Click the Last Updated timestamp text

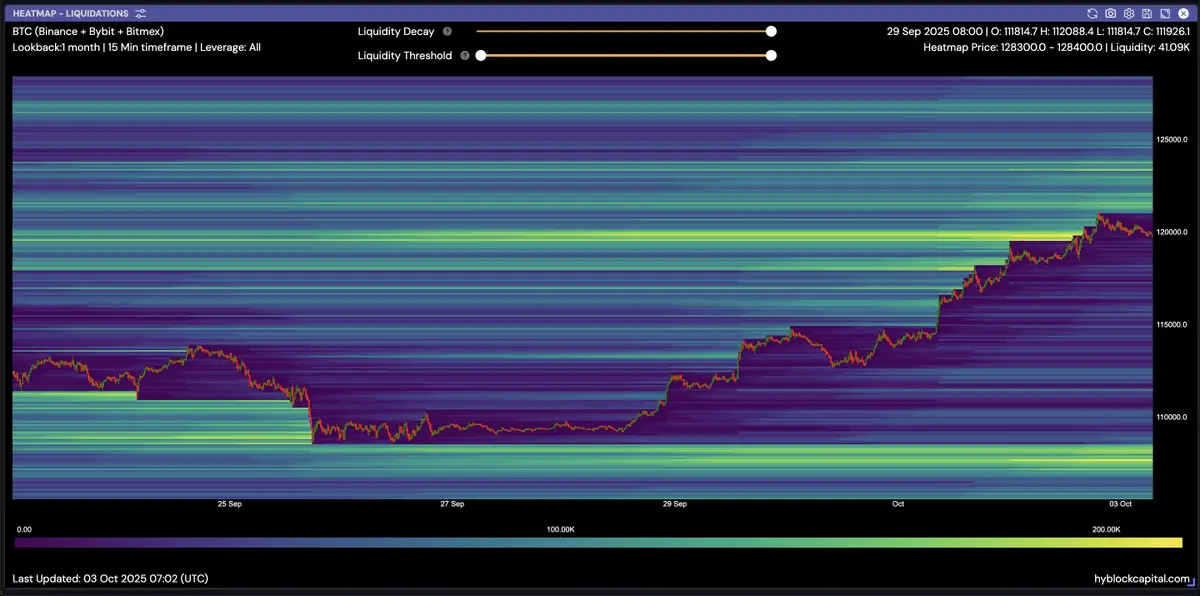point(110,579)
